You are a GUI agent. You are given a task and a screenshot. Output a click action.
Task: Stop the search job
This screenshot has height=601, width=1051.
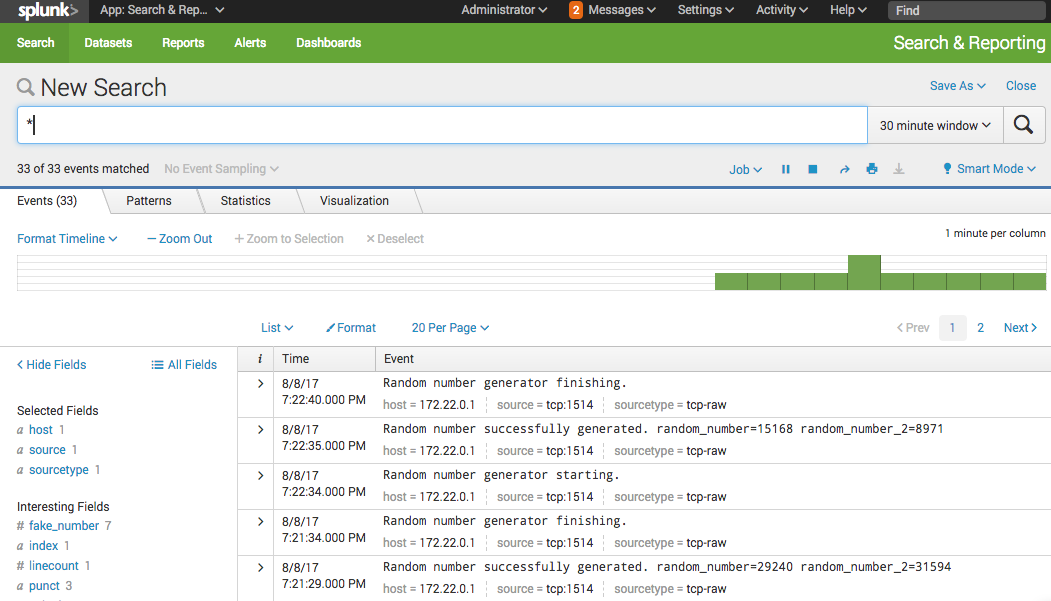[813, 169]
